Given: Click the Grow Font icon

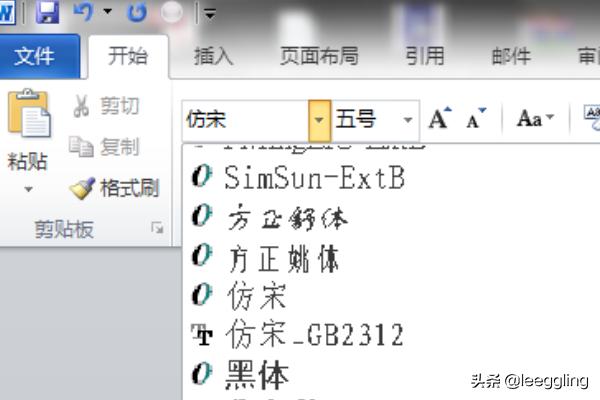Looking at the screenshot, I should pyautogui.click(x=440, y=119).
